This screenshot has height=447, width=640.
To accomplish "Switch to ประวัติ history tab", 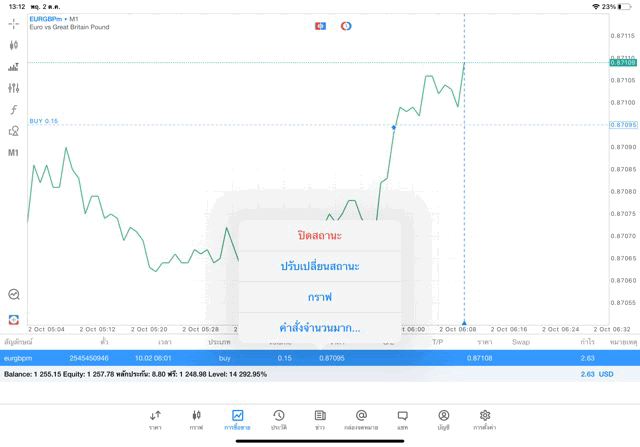I will click(279, 419).
